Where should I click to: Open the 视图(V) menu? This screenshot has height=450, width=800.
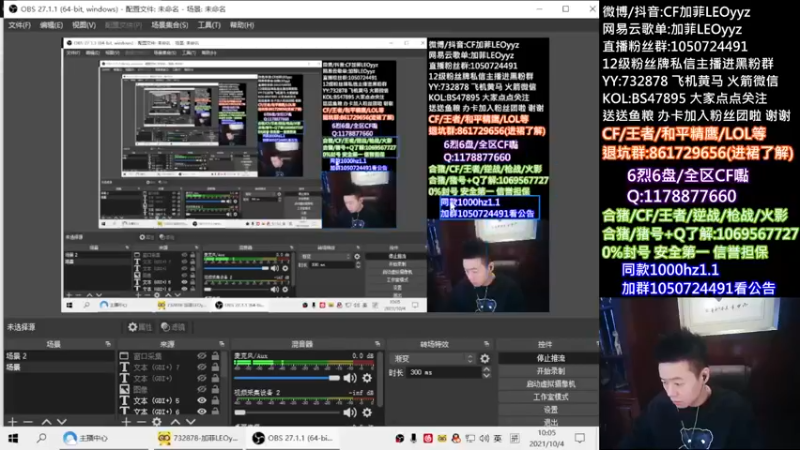[84, 25]
